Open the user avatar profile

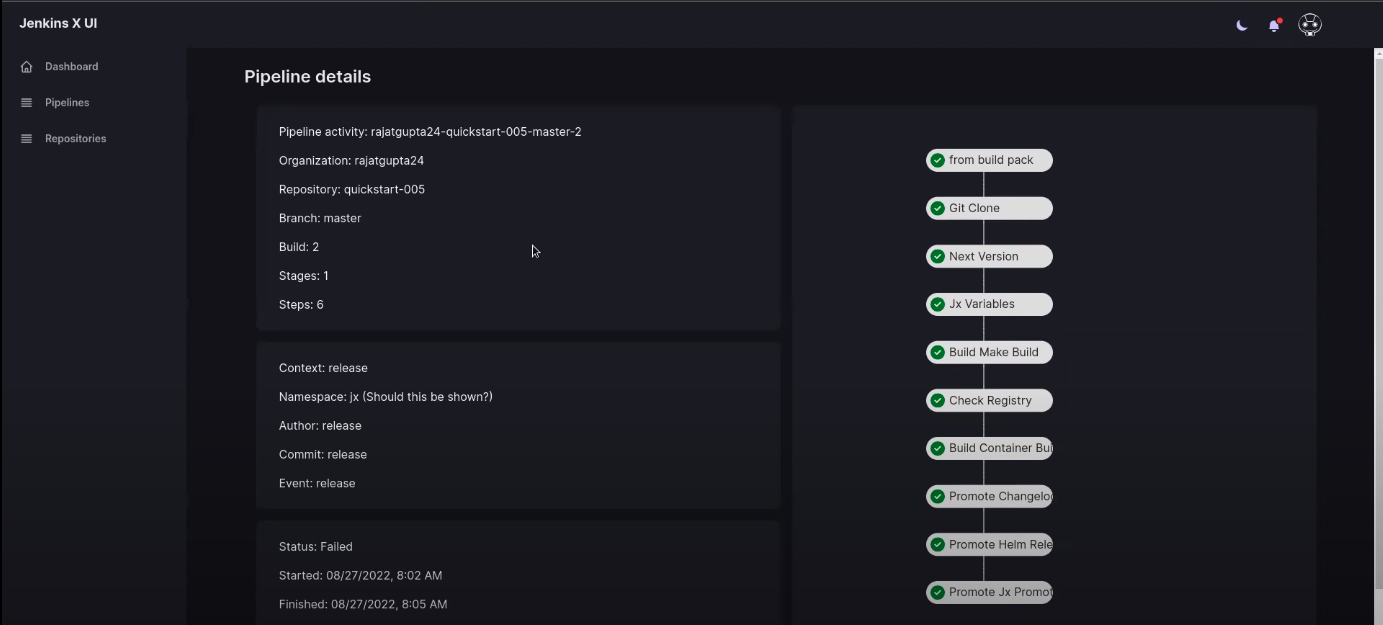click(x=1309, y=25)
